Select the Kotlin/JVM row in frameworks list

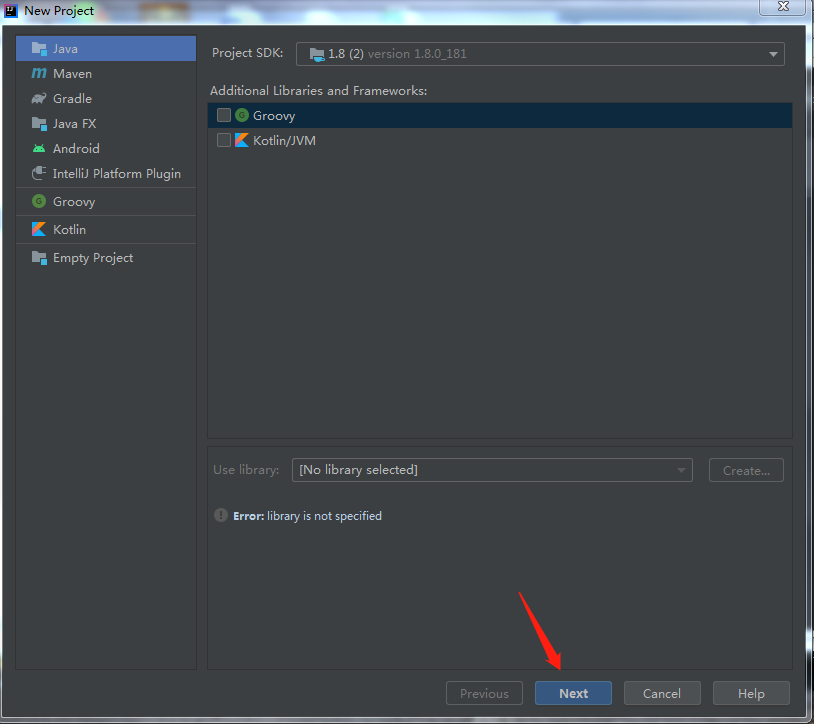pos(500,140)
